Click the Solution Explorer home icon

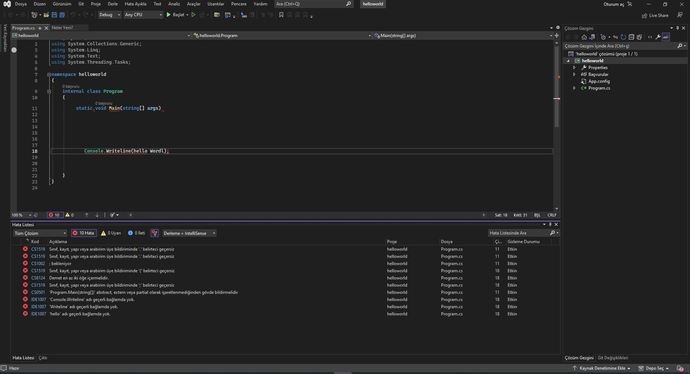pos(584,37)
